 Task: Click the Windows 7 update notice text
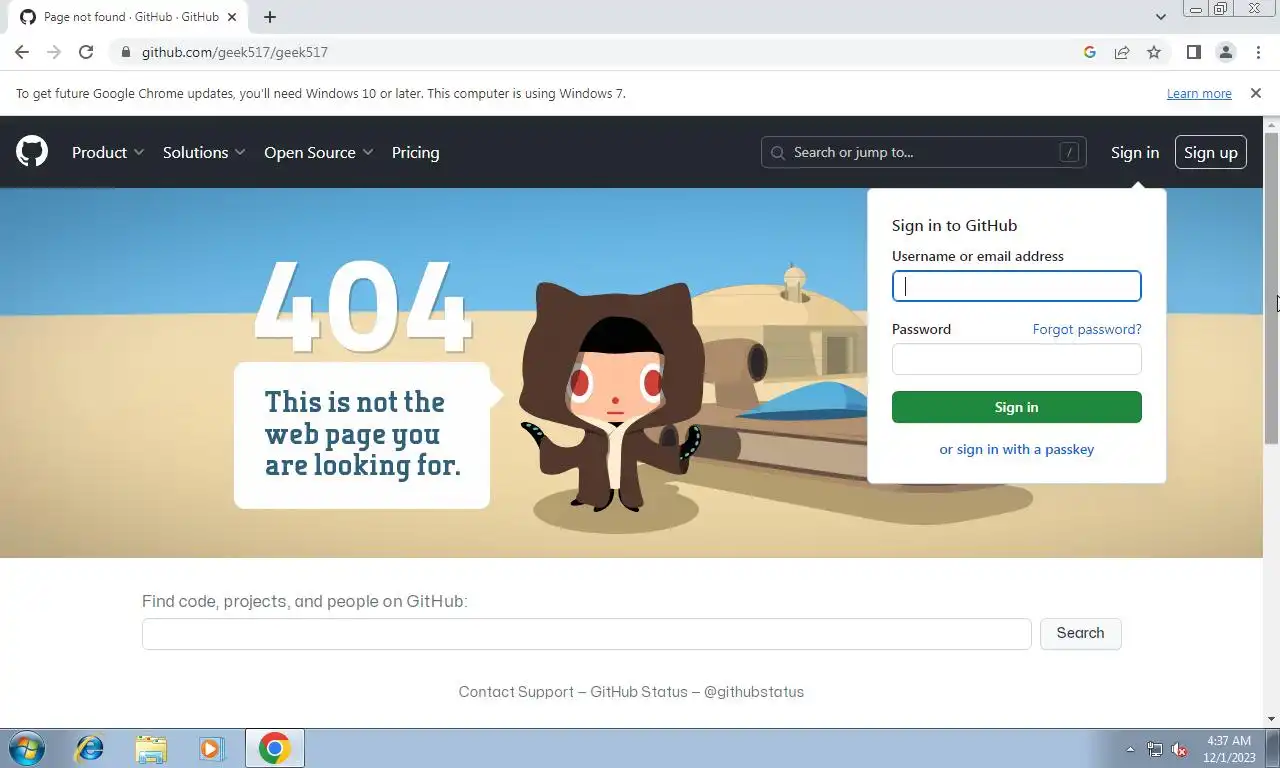click(x=321, y=93)
